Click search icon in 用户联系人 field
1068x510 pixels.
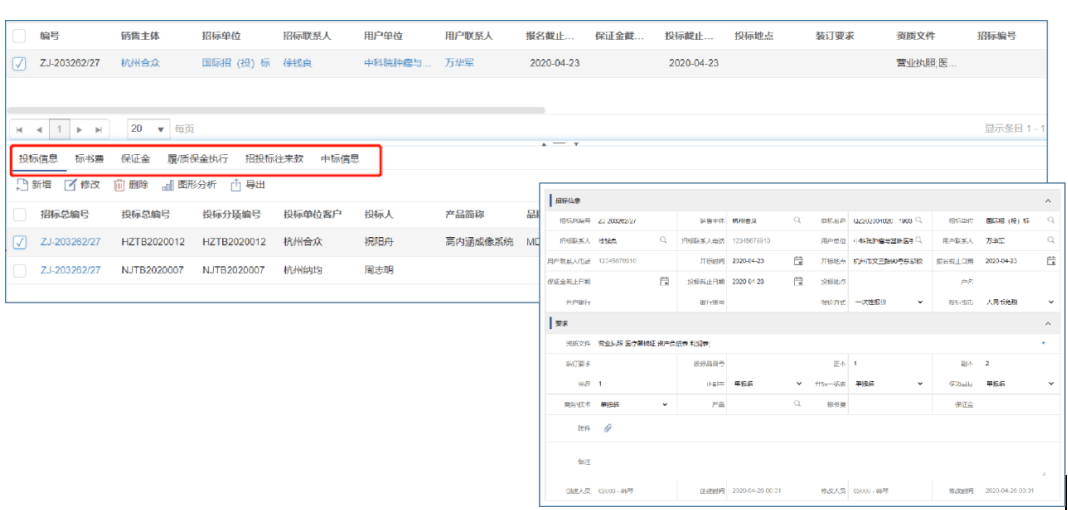(1051, 240)
